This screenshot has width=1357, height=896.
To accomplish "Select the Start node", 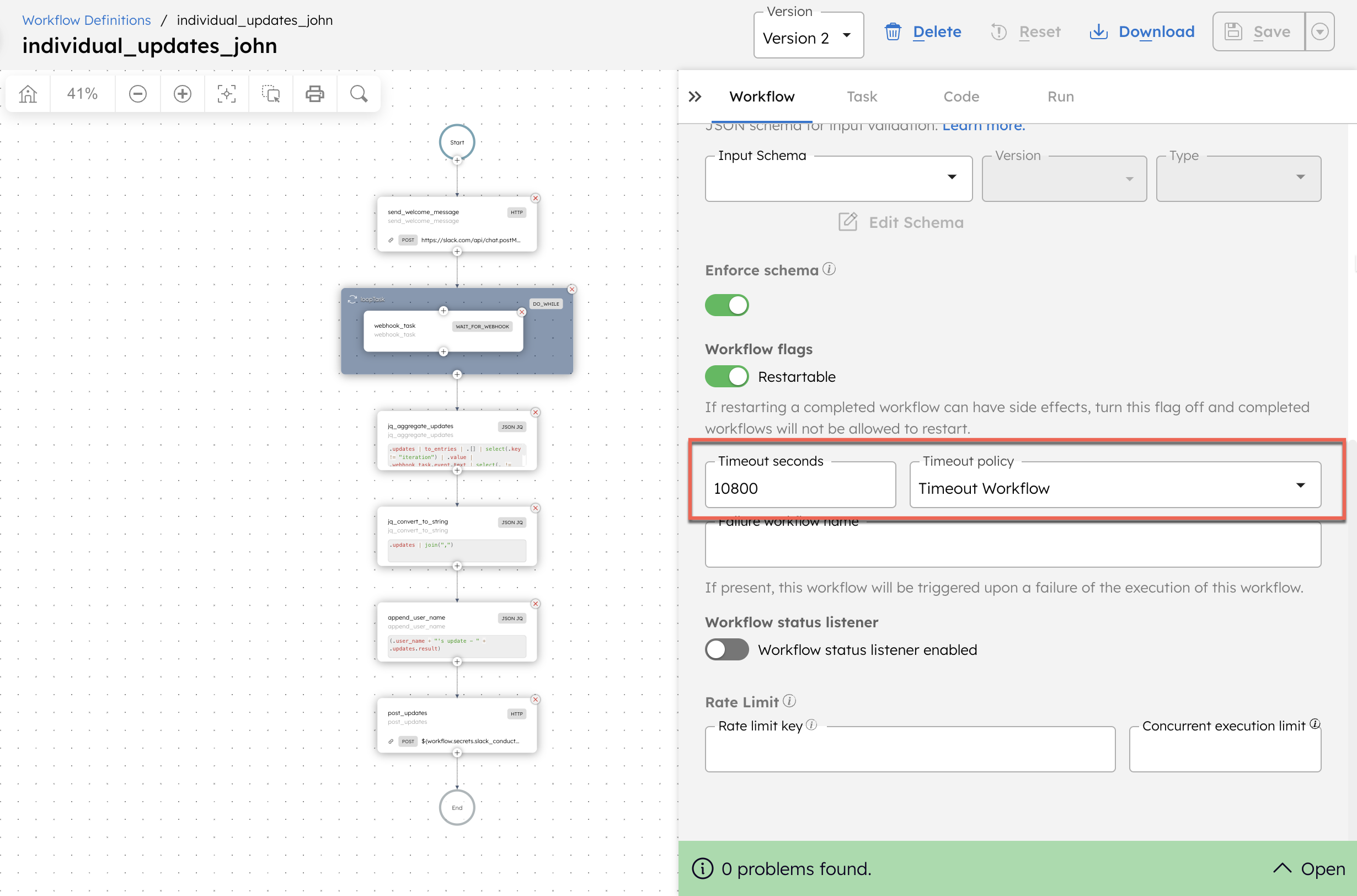I will (x=457, y=142).
